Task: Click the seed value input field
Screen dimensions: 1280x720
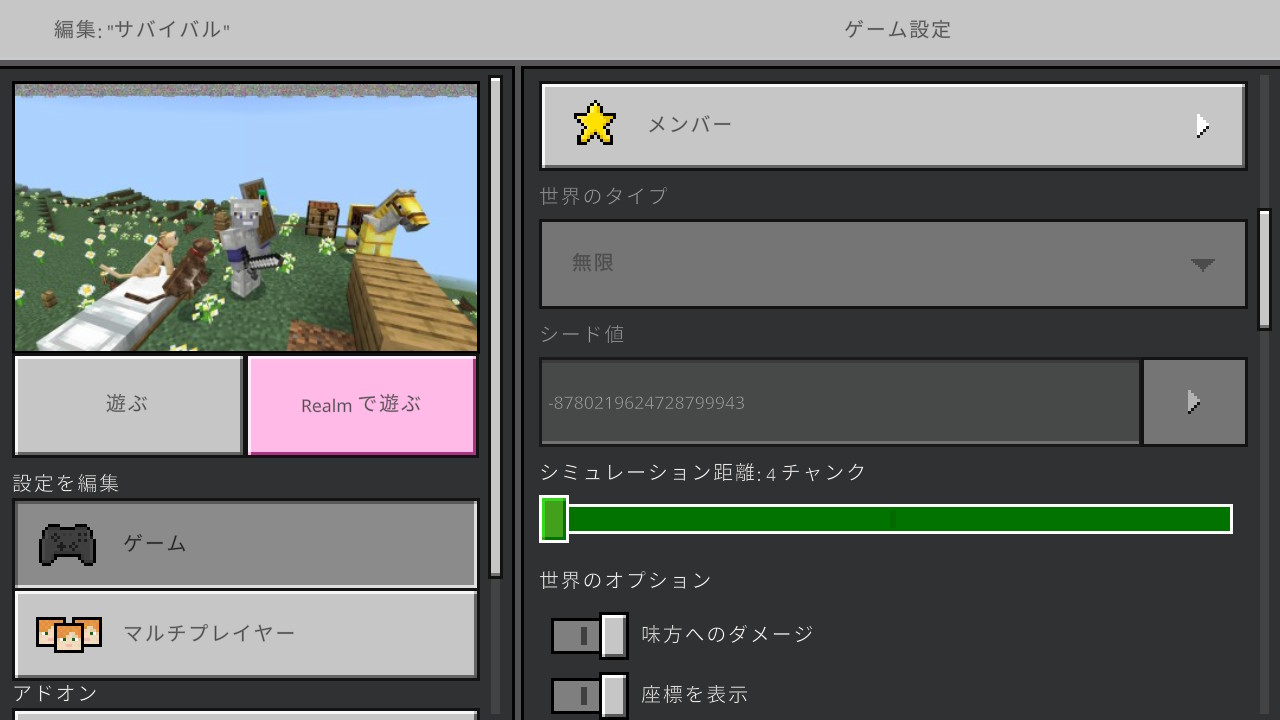Action: pyautogui.click(x=840, y=402)
